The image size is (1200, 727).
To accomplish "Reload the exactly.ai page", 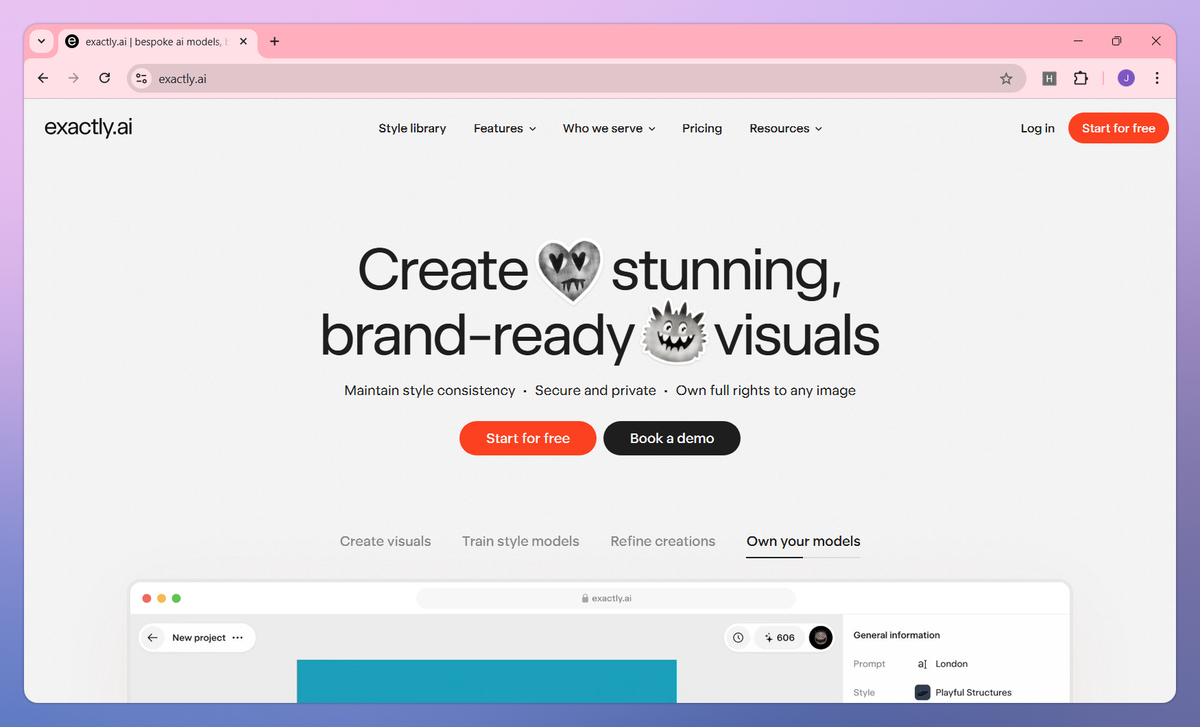I will pyautogui.click(x=104, y=78).
